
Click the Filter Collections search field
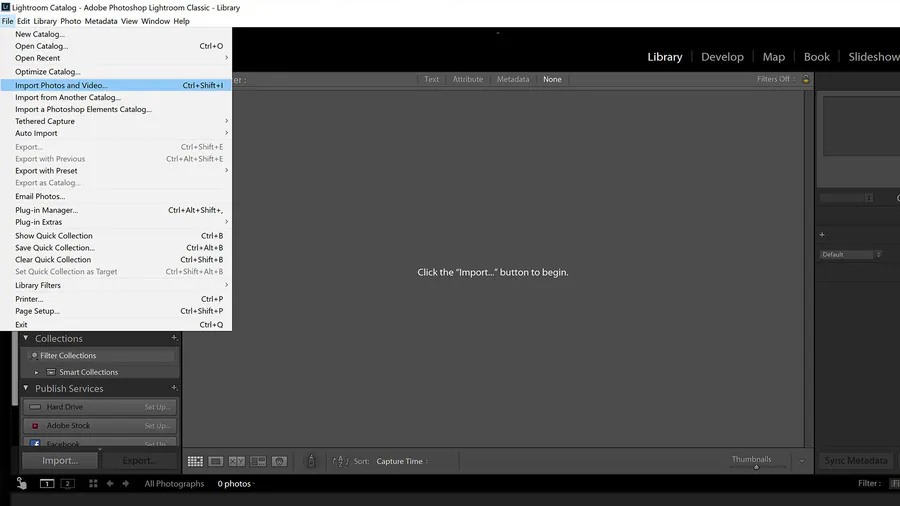tap(102, 356)
